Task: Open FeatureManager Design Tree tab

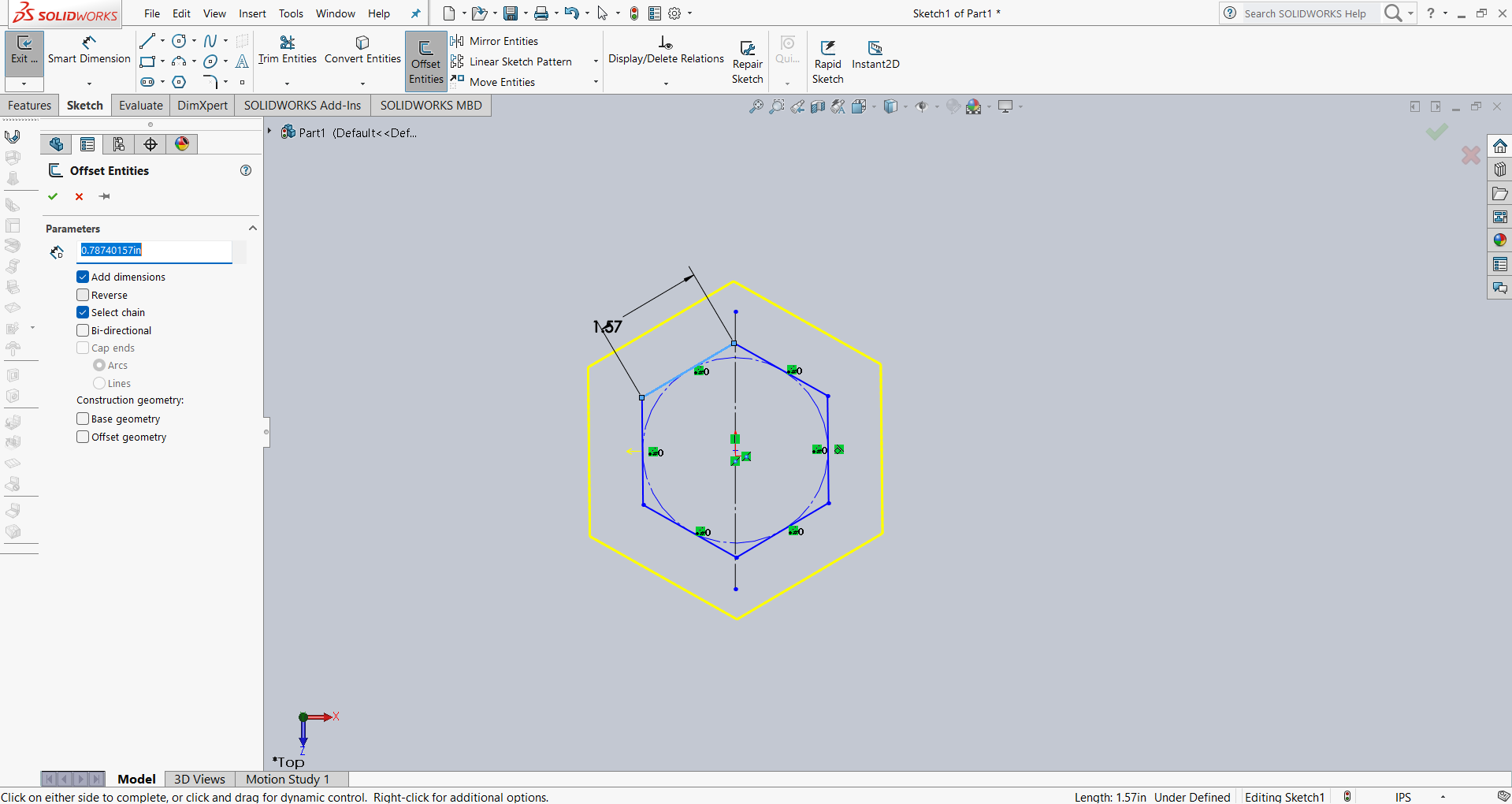Action: 56,144
